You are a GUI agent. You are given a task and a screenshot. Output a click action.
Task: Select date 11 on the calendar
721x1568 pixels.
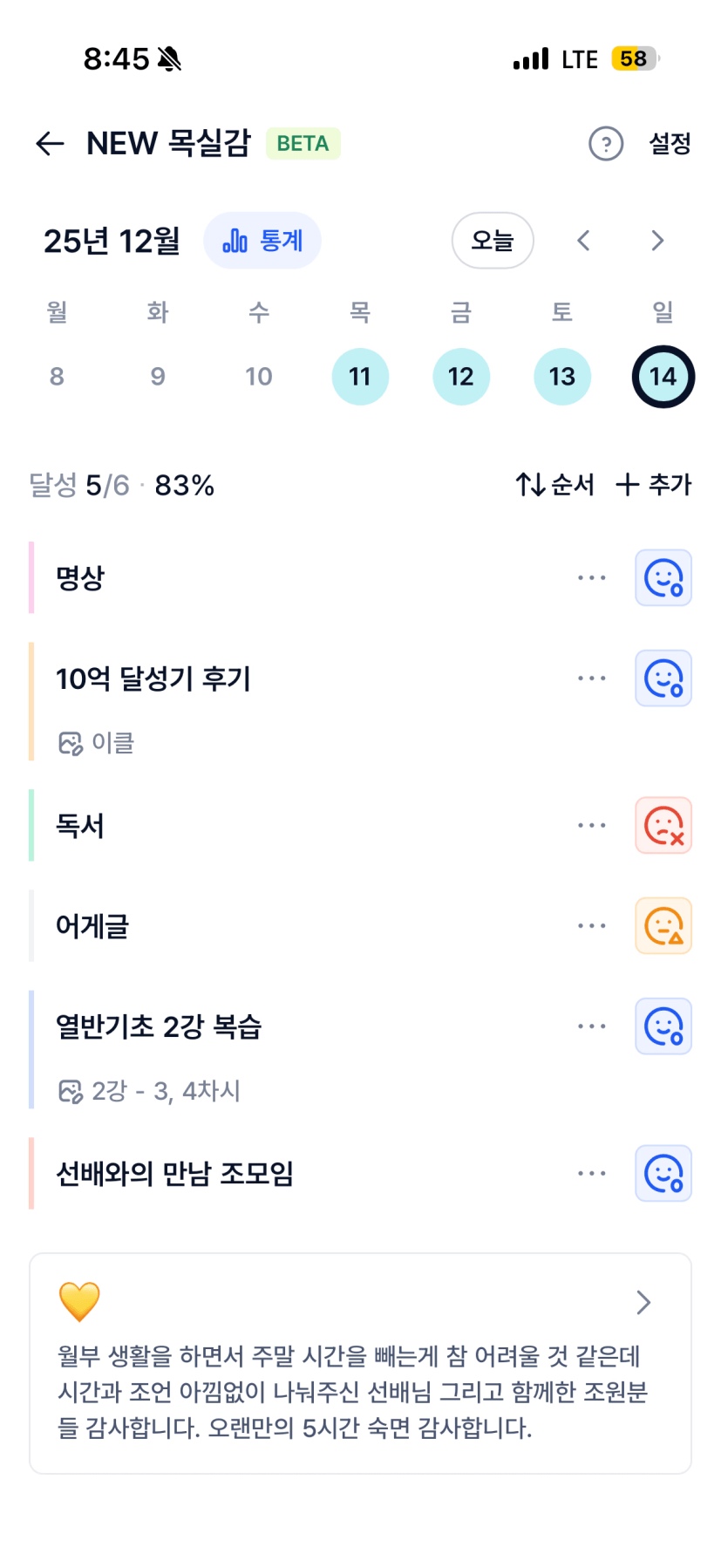pyautogui.click(x=360, y=377)
